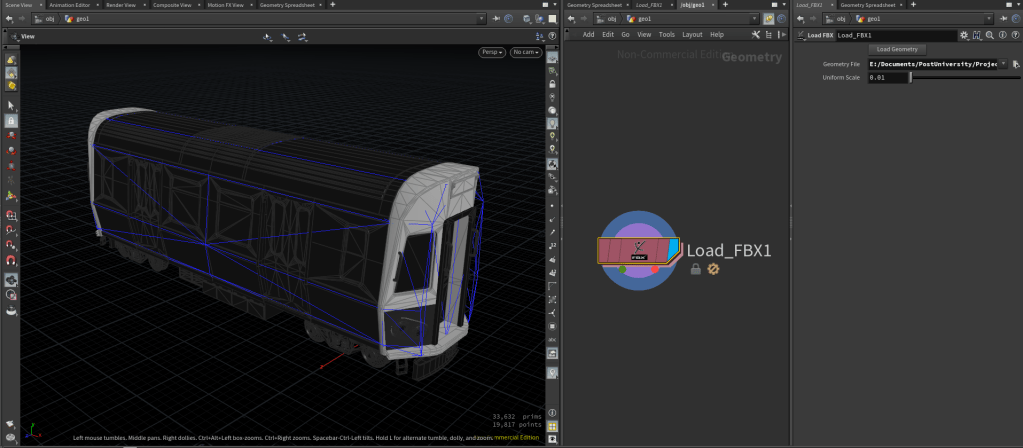Click the FBX icon on Load_FBX1 node
Viewport: 1023px width, 448px height.
(639, 250)
